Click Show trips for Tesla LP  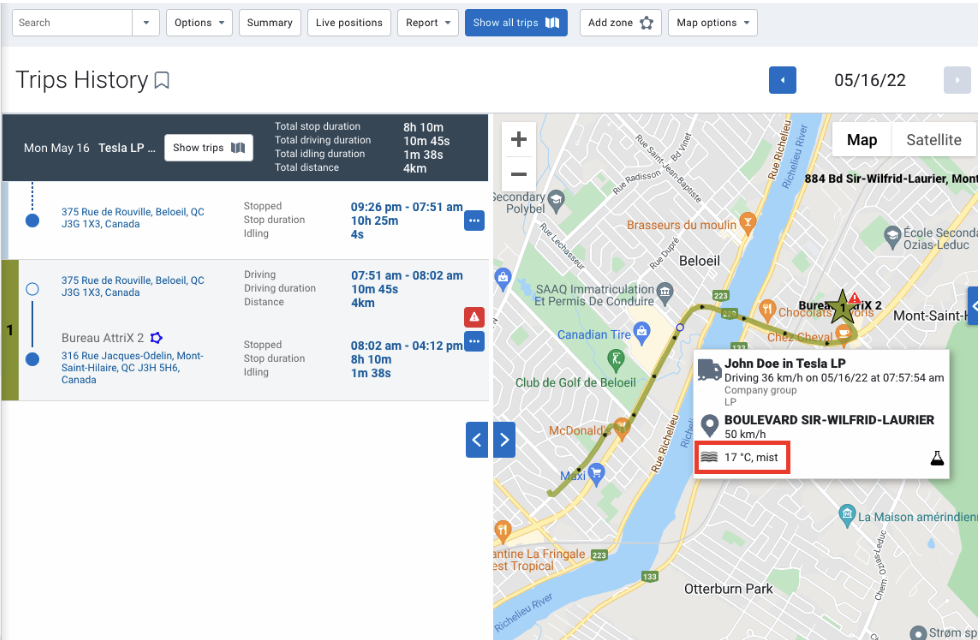(209, 148)
